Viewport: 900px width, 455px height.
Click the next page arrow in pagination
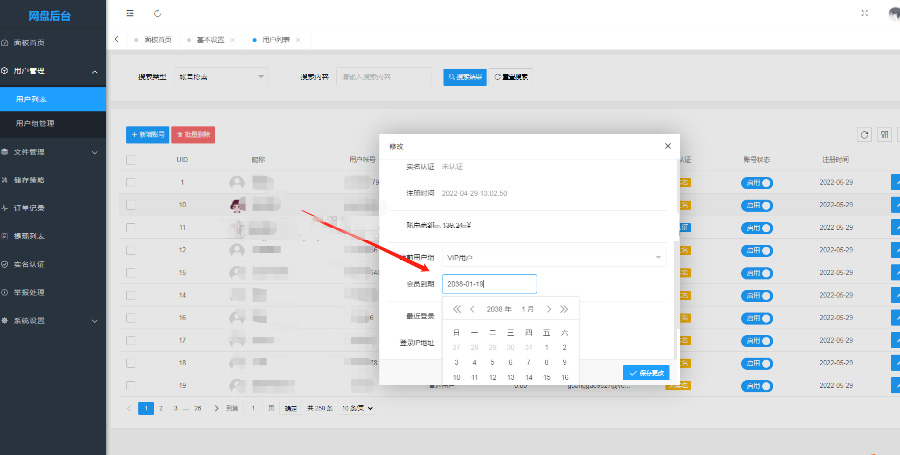point(216,409)
